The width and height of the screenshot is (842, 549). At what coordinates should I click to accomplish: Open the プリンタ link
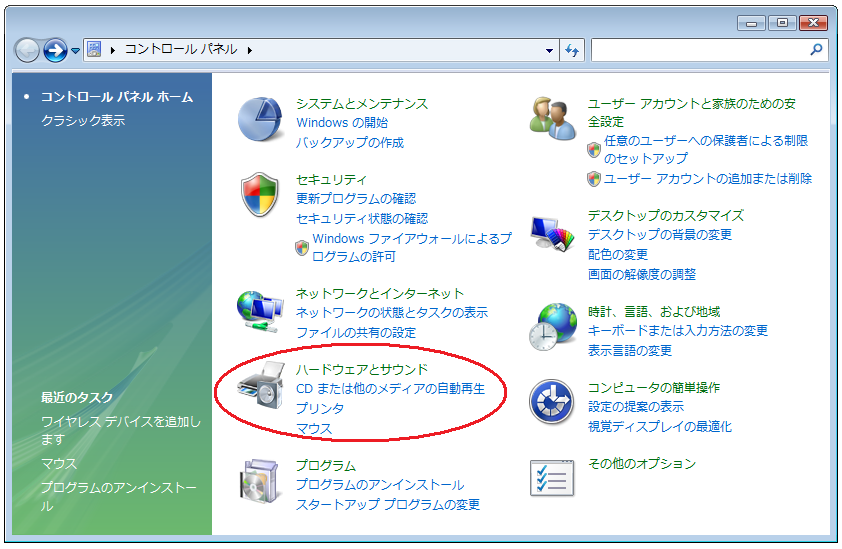pyautogui.click(x=320, y=409)
